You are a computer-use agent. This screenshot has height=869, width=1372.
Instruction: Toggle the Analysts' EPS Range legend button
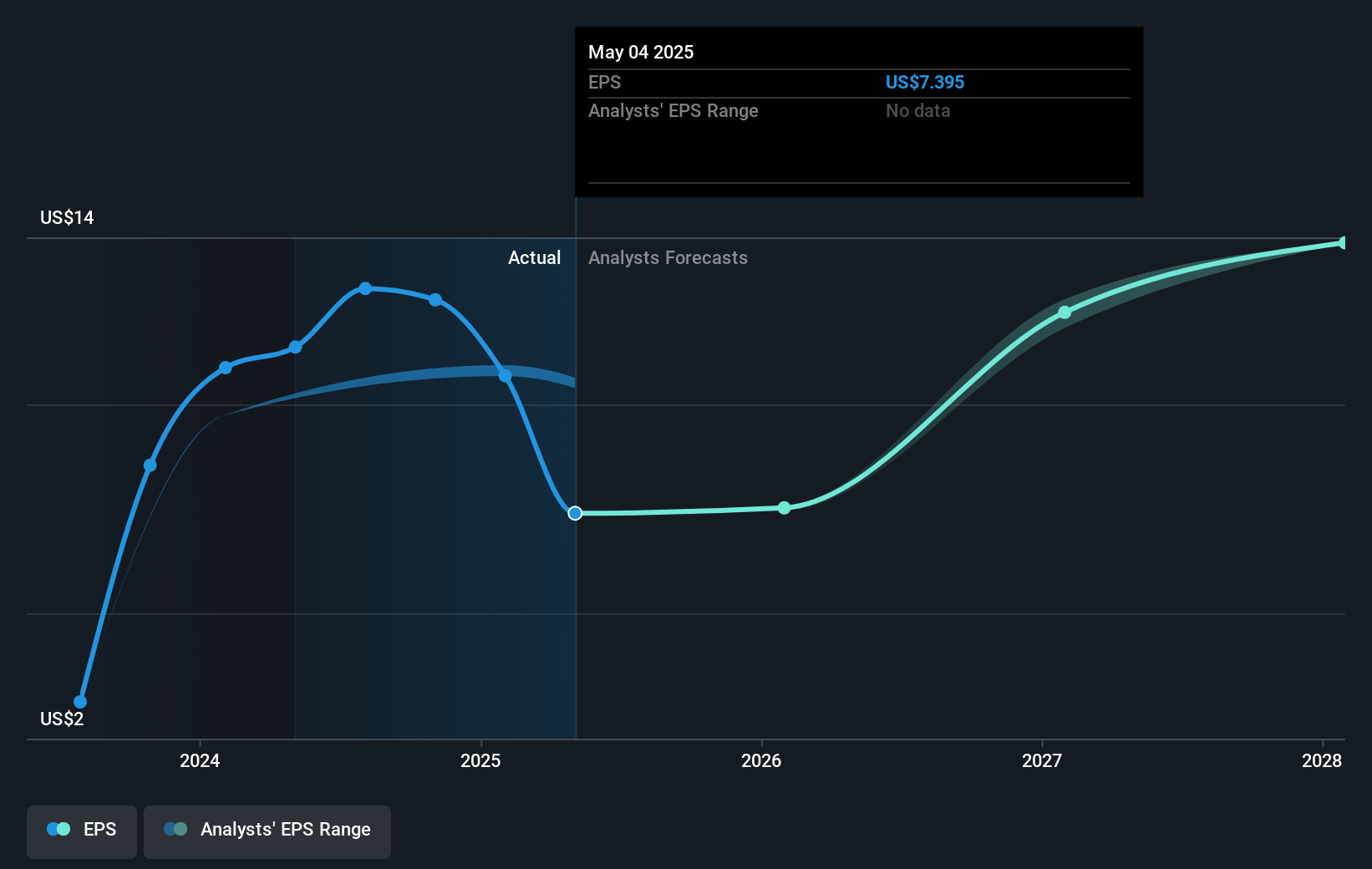click(x=267, y=831)
